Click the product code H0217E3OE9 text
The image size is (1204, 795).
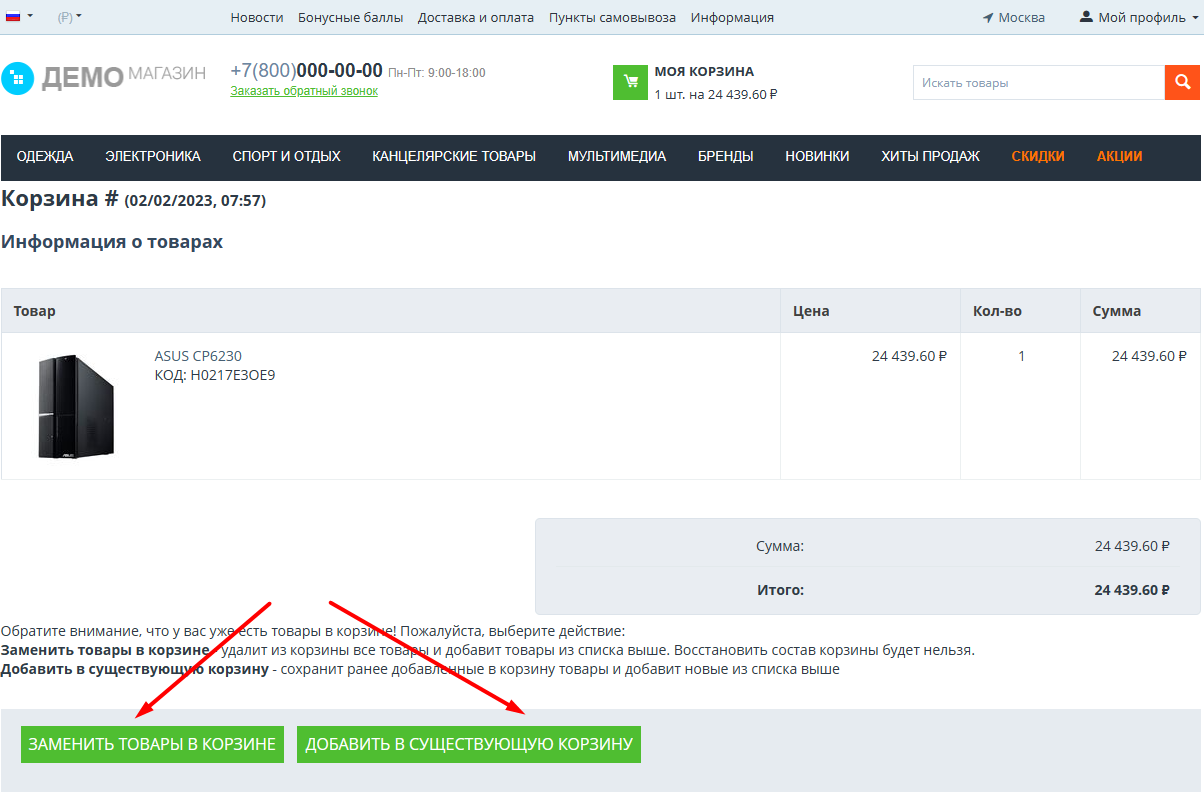coord(232,376)
